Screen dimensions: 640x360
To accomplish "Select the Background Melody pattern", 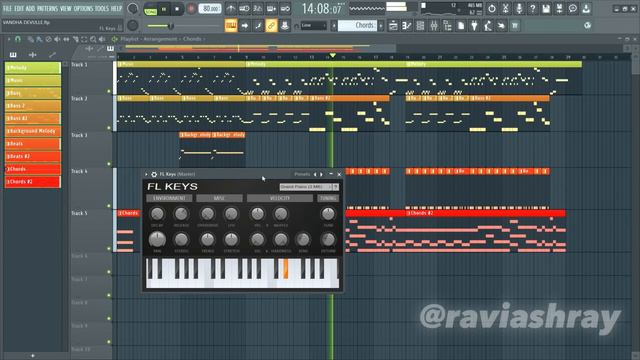I will tap(33, 131).
